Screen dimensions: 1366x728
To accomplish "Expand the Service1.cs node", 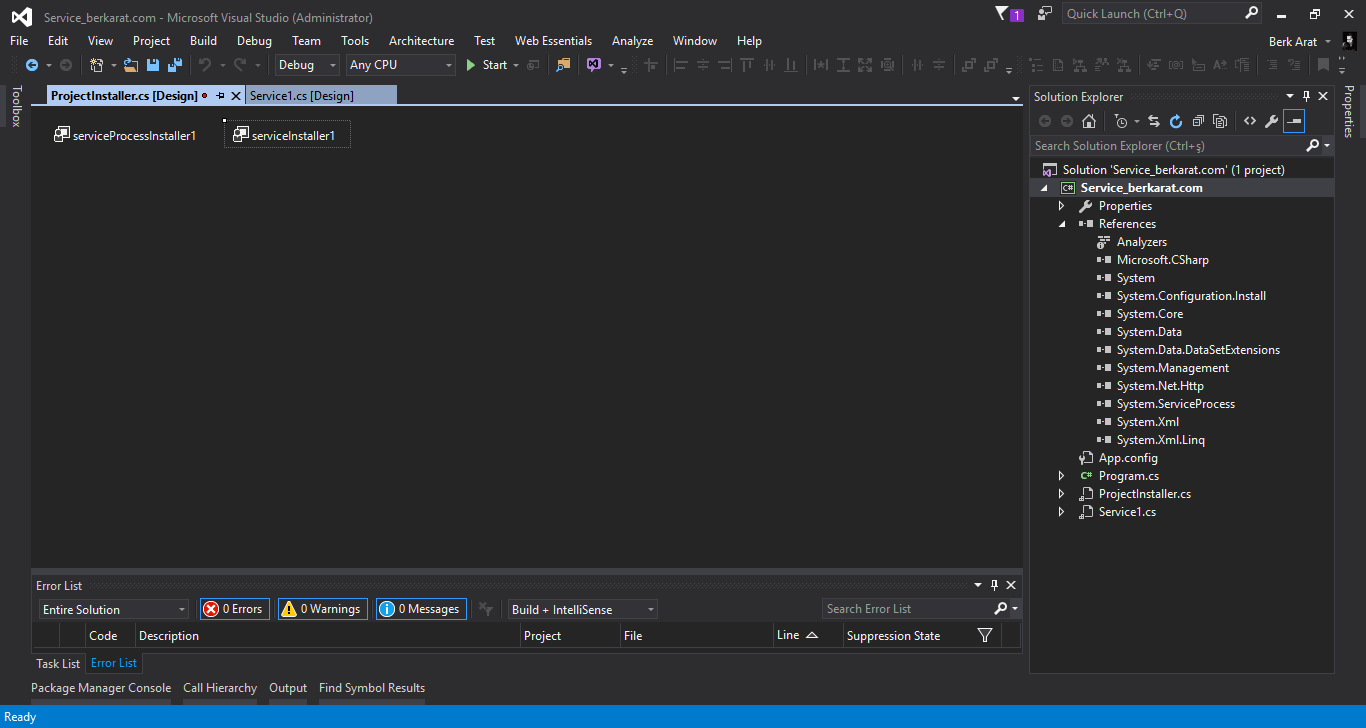I will 1062,512.
